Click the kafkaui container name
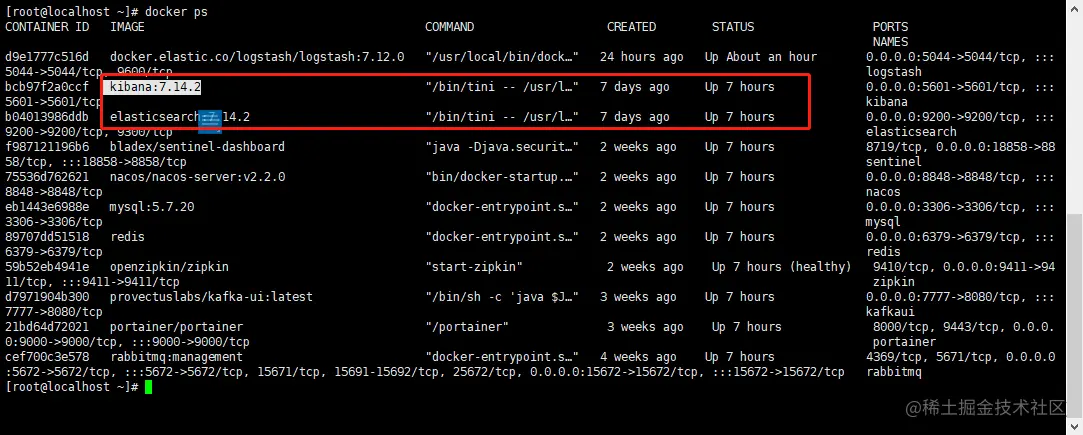Image resolution: width=1083 pixels, height=435 pixels. (890, 312)
